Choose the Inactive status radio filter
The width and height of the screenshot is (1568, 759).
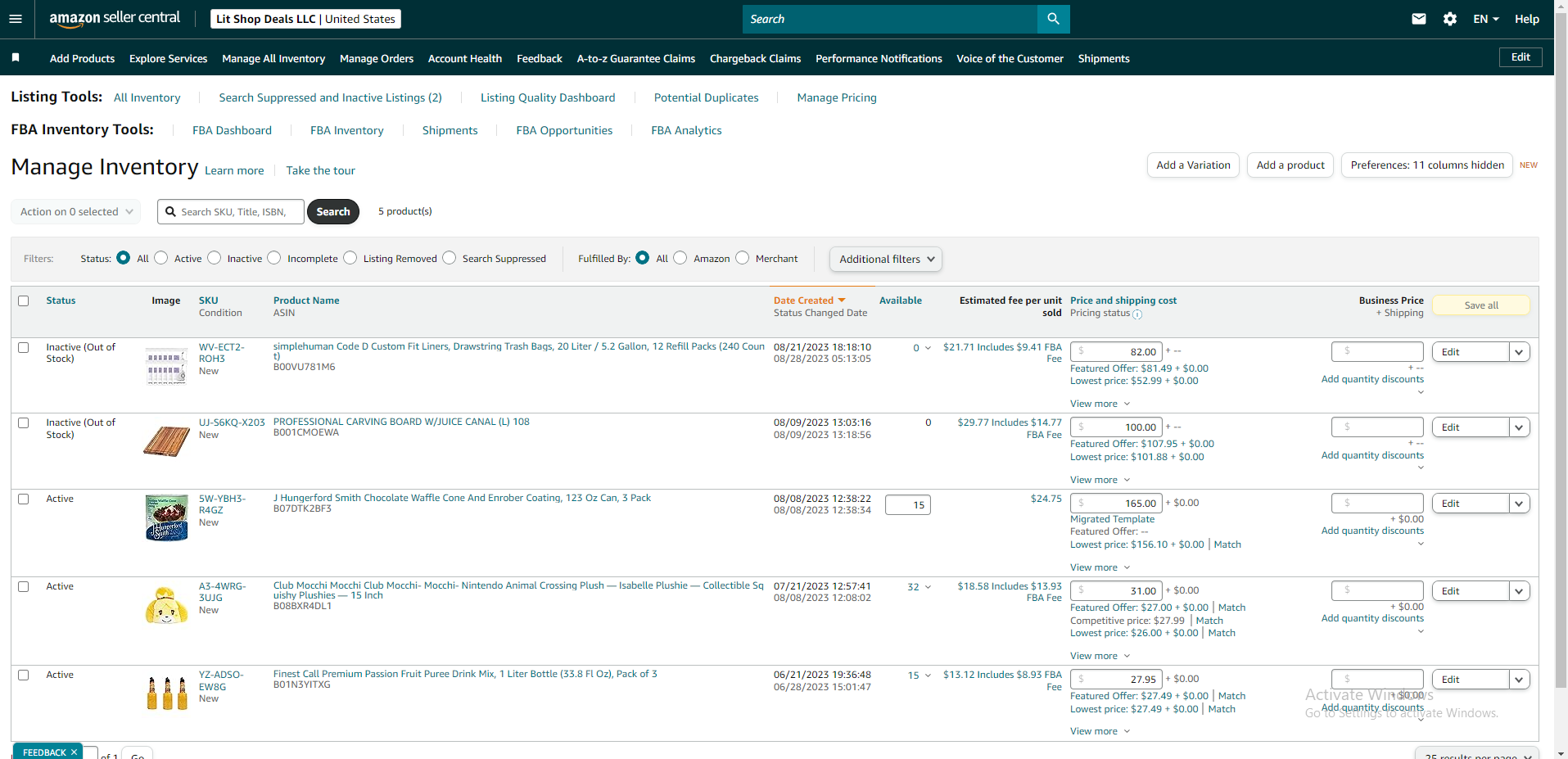(215, 258)
